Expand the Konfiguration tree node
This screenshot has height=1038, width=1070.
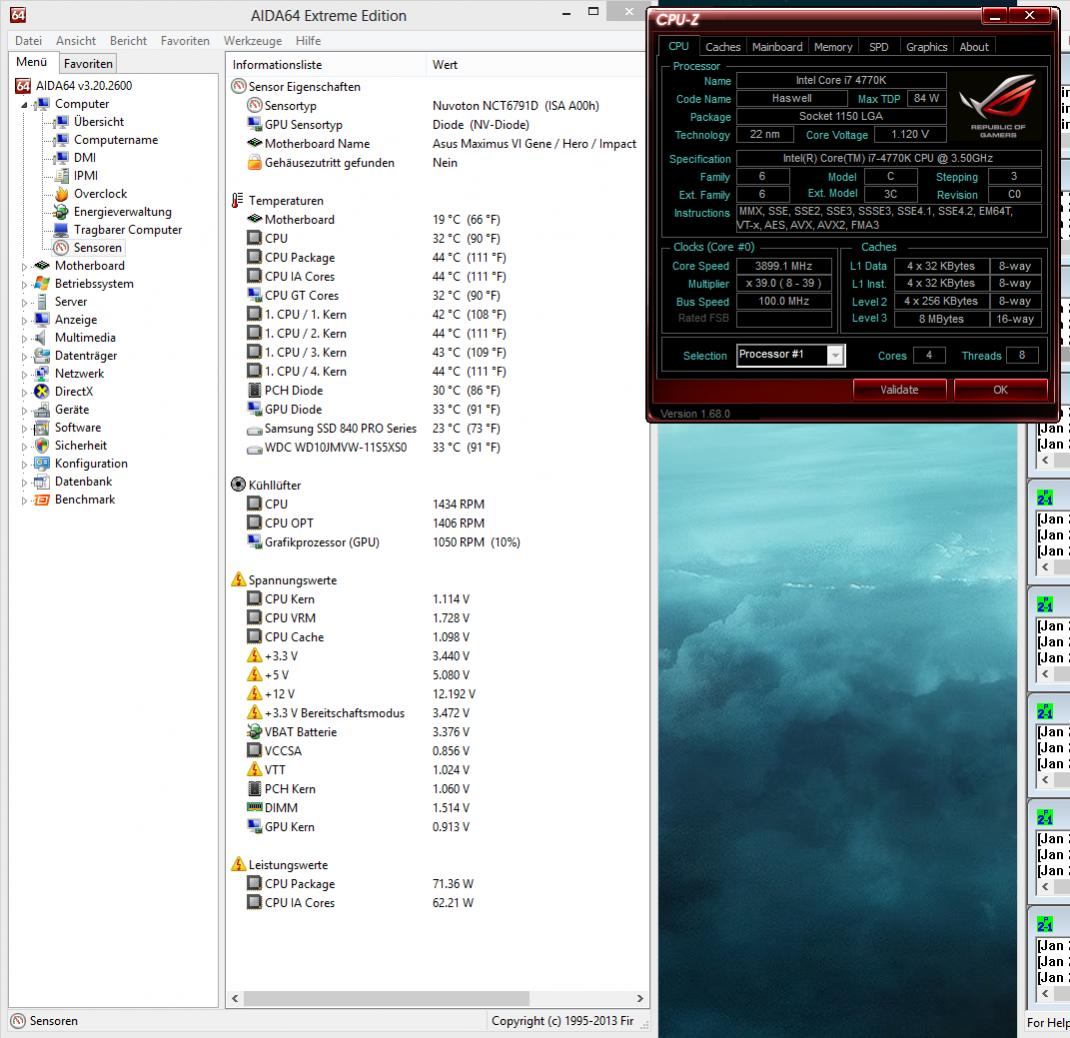pyautogui.click(x=25, y=464)
